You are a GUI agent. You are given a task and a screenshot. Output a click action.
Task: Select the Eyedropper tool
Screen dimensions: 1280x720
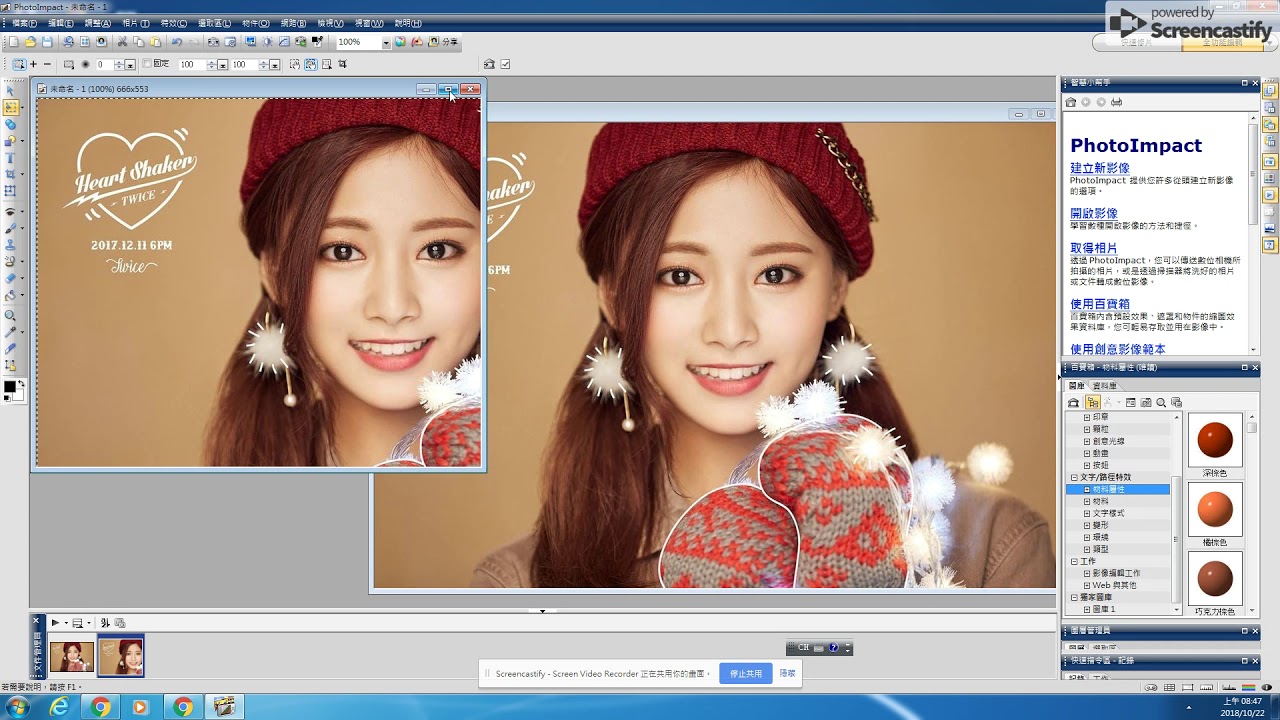(x=11, y=331)
